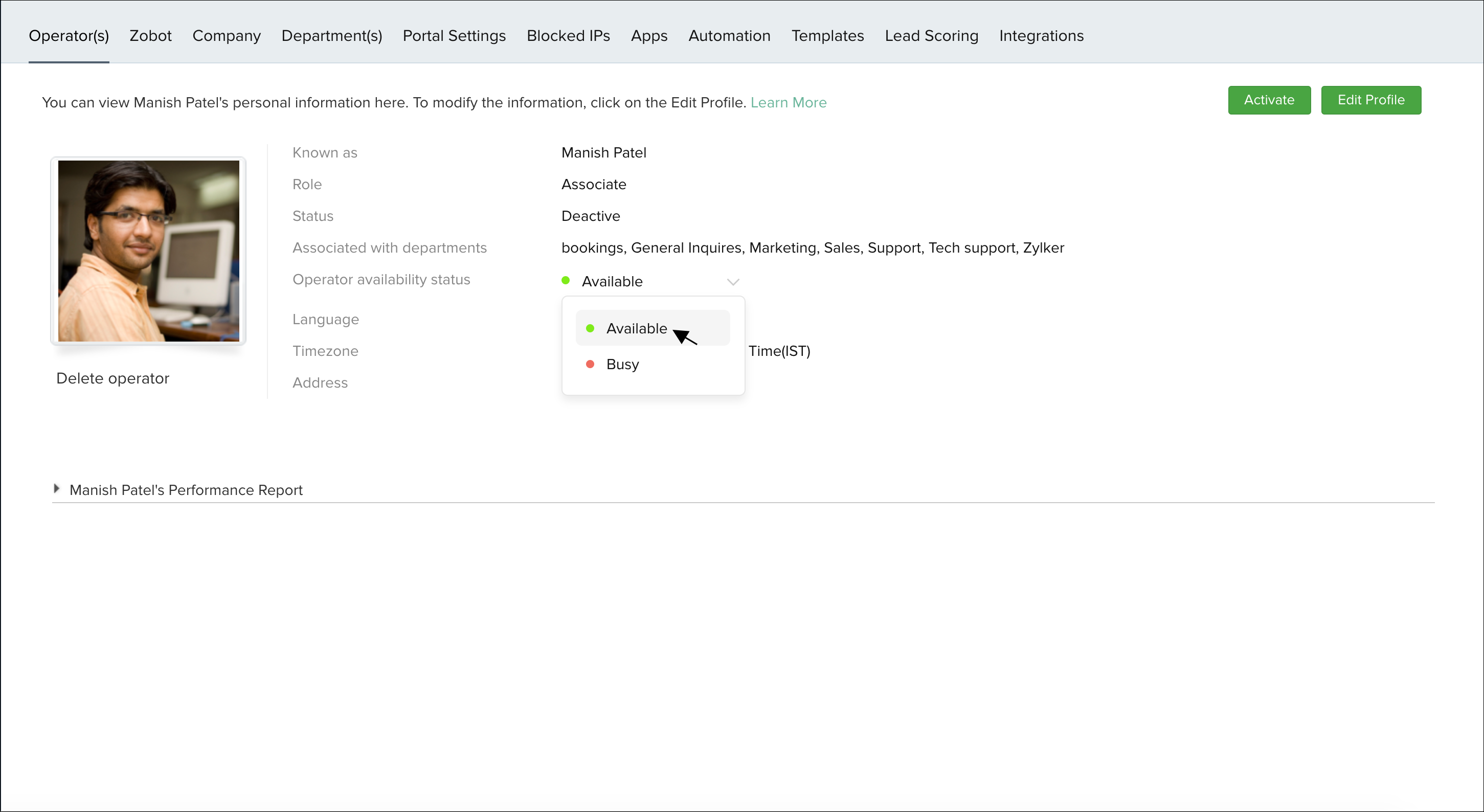Click the Activate button
Viewport: 1484px width, 812px height.
[1269, 100]
